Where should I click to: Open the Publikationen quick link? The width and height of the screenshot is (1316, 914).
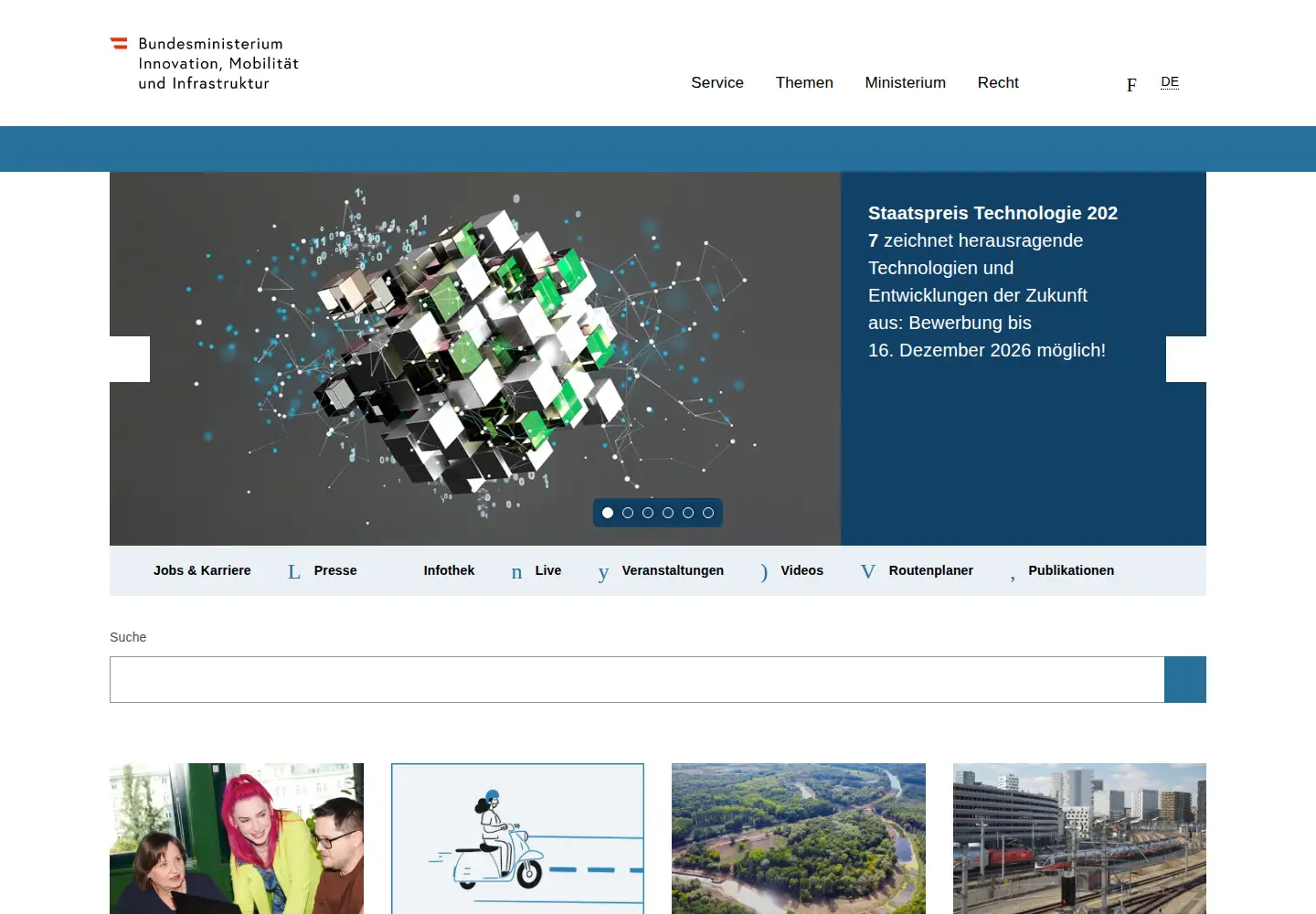pyautogui.click(x=1071, y=570)
